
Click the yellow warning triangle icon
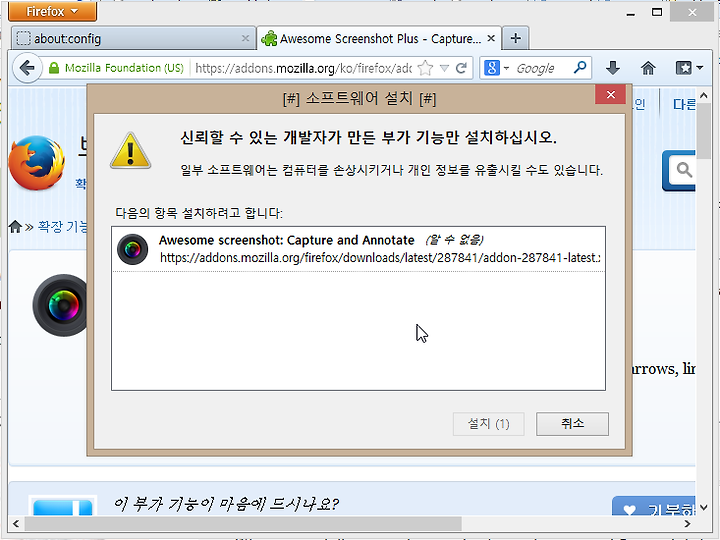click(130, 151)
